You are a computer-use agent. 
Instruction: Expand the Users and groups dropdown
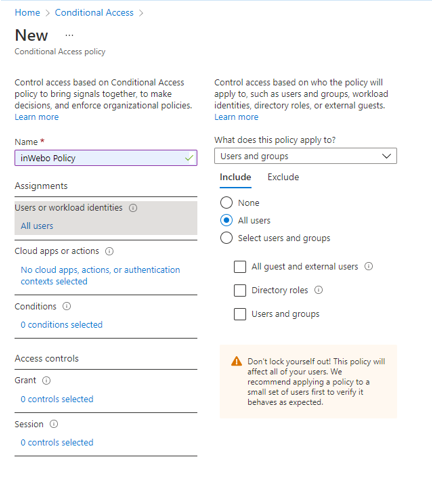305,156
